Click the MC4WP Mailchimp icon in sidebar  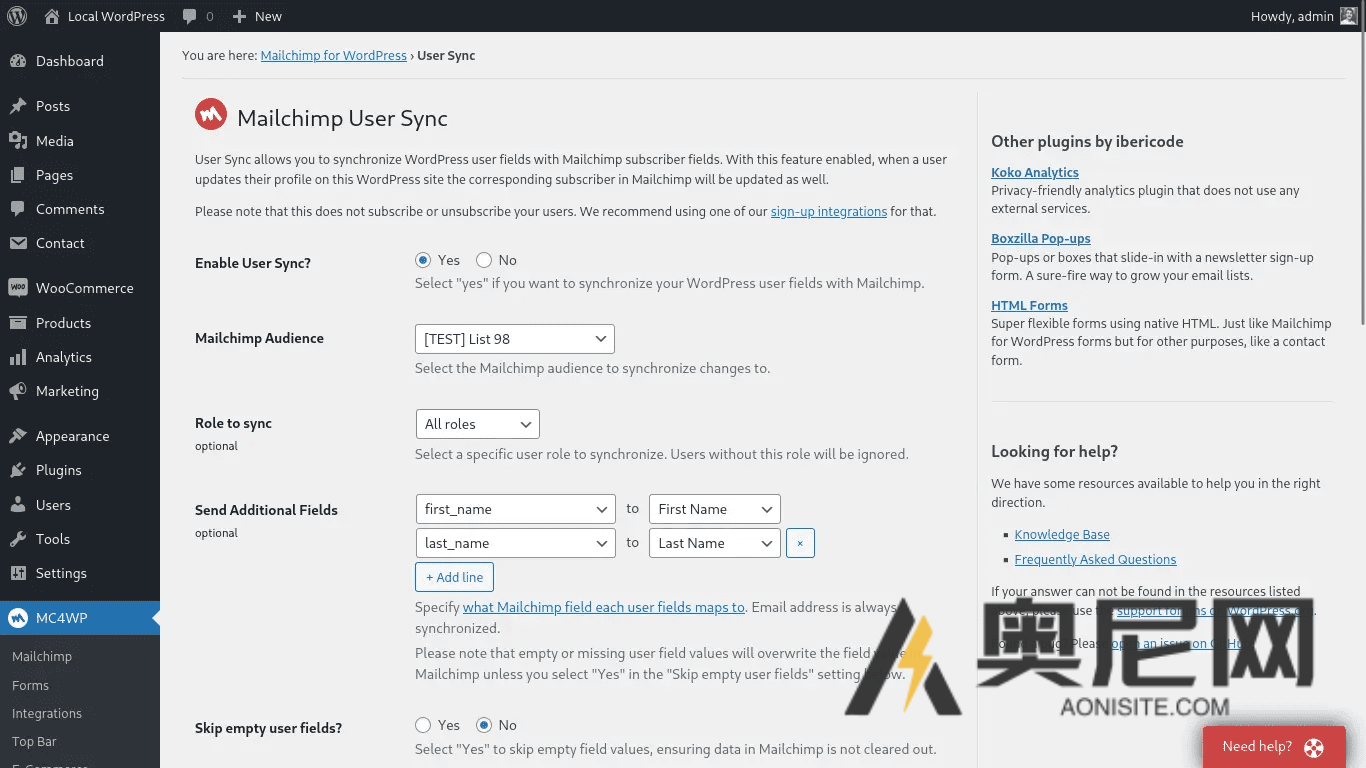point(18,618)
